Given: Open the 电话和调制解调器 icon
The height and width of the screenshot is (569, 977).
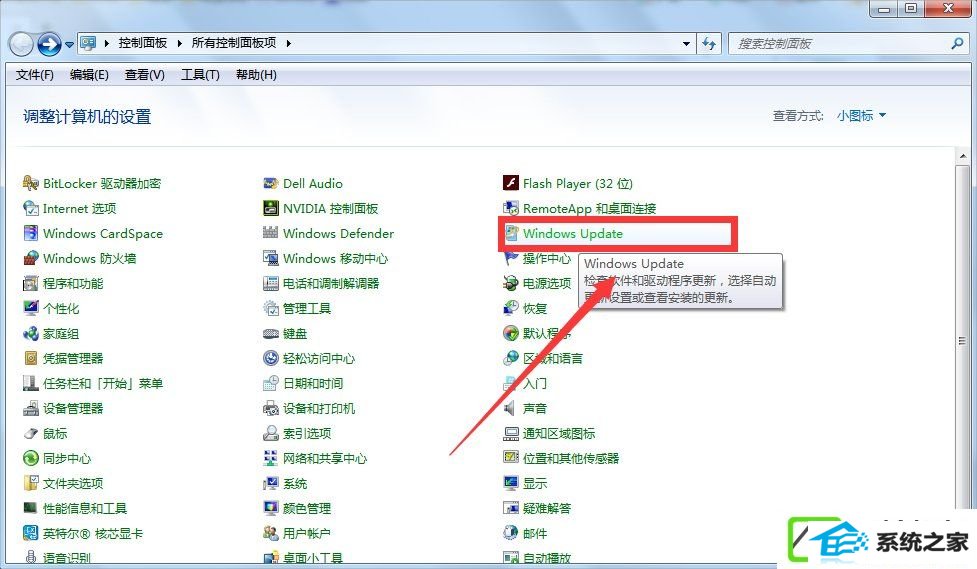Looking at the screenshot, I should [270, 284].
